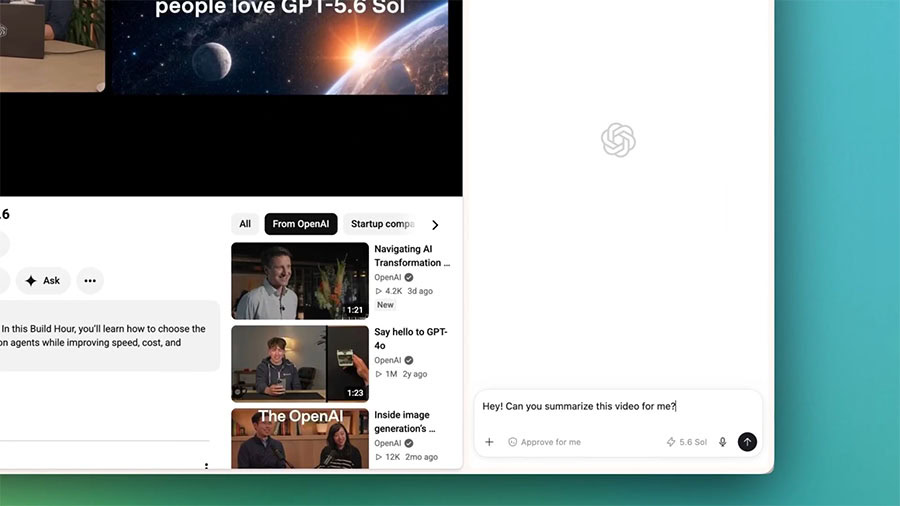This screenshot has width=900, height=506.
Task: Show more filter chips with the right chevron
Action: 435,224
